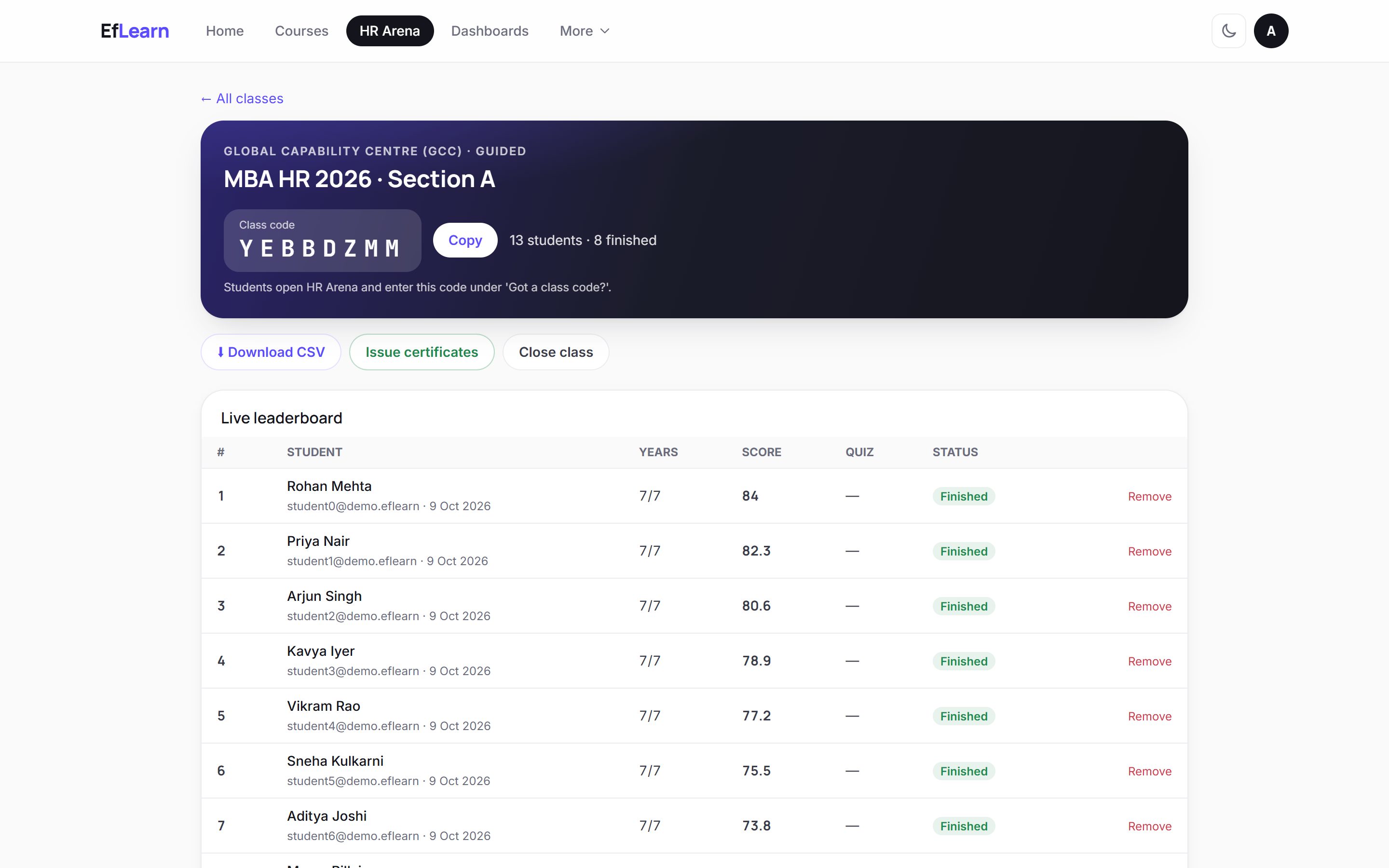Image resolution: width=1389 pixels, height=868 pixels.
Task: Download CSV of the class
Action: (271, 352)
